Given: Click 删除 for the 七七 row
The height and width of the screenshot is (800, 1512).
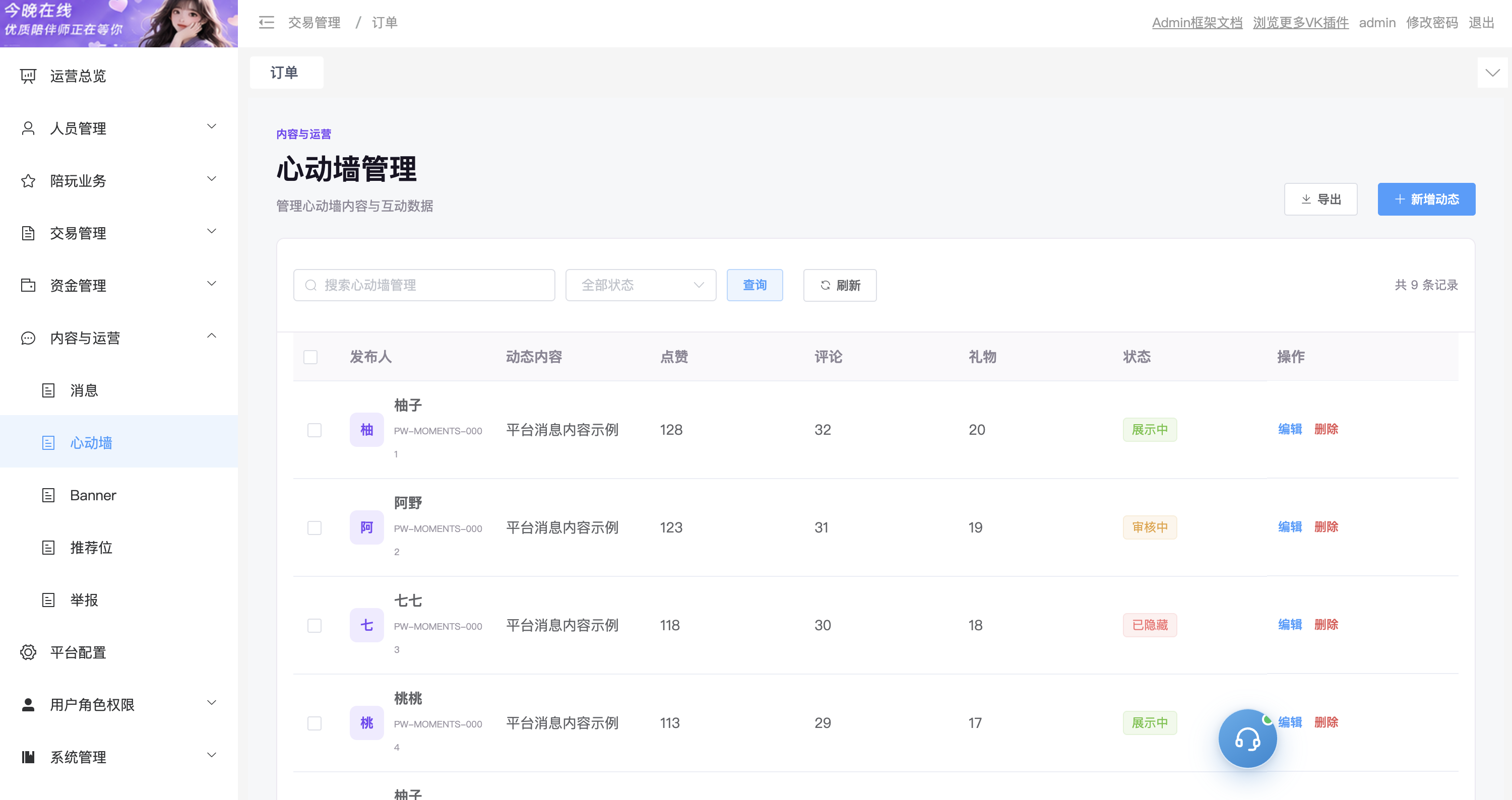Looking at the screenshot, I should pos(1326,624).
